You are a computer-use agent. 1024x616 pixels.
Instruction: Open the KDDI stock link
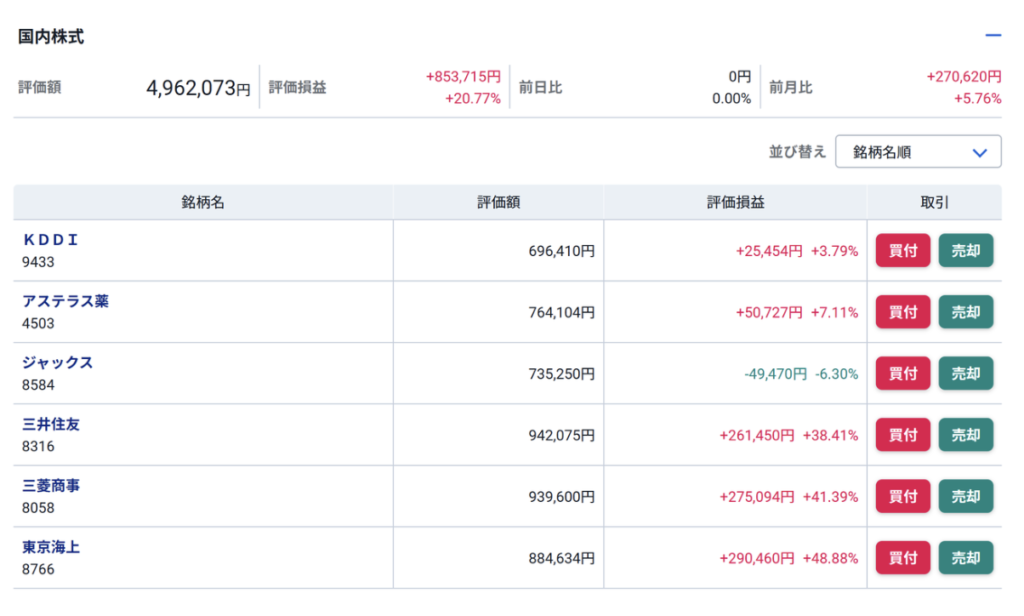click(50, 240)
